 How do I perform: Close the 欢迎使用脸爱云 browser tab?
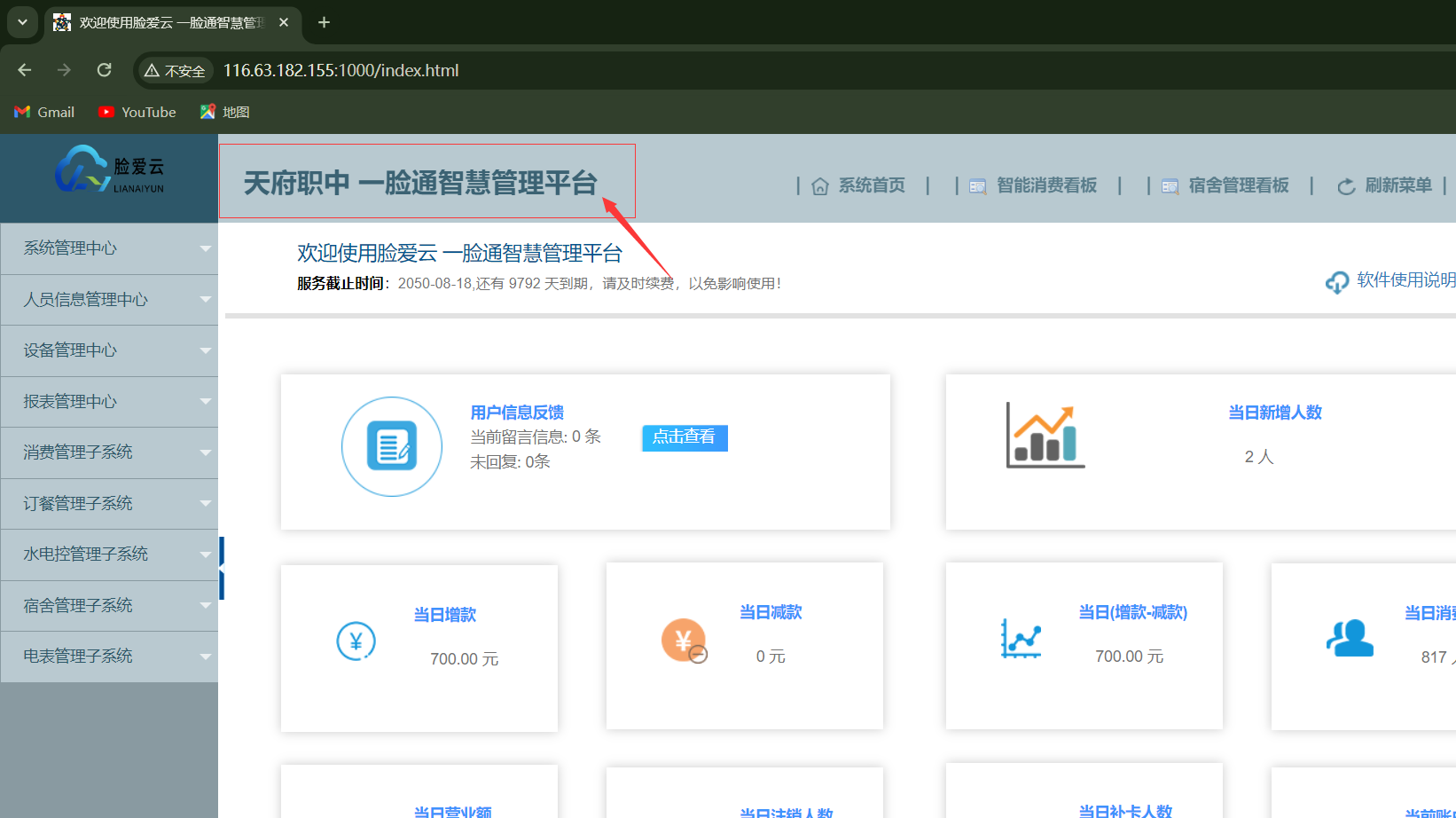click(x=284, y=22)
